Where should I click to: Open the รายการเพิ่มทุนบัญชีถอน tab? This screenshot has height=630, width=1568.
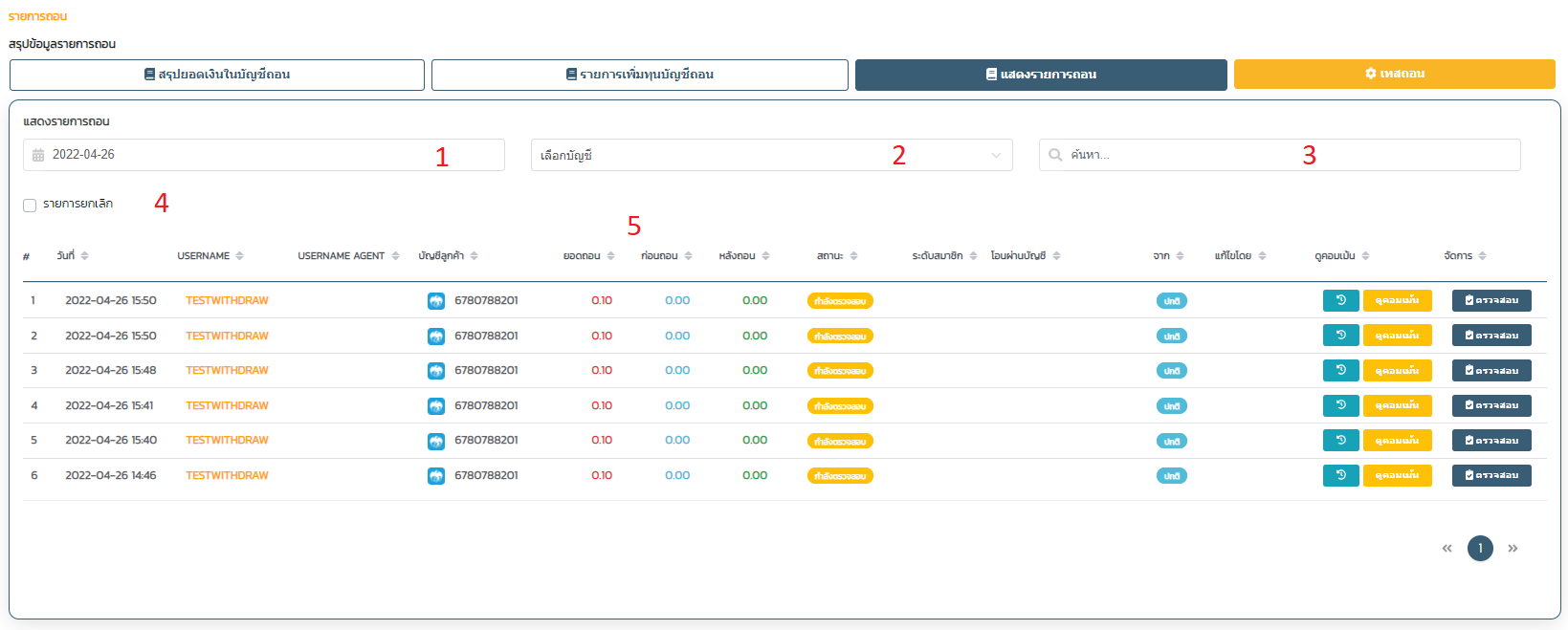click(x=639, y=75)
